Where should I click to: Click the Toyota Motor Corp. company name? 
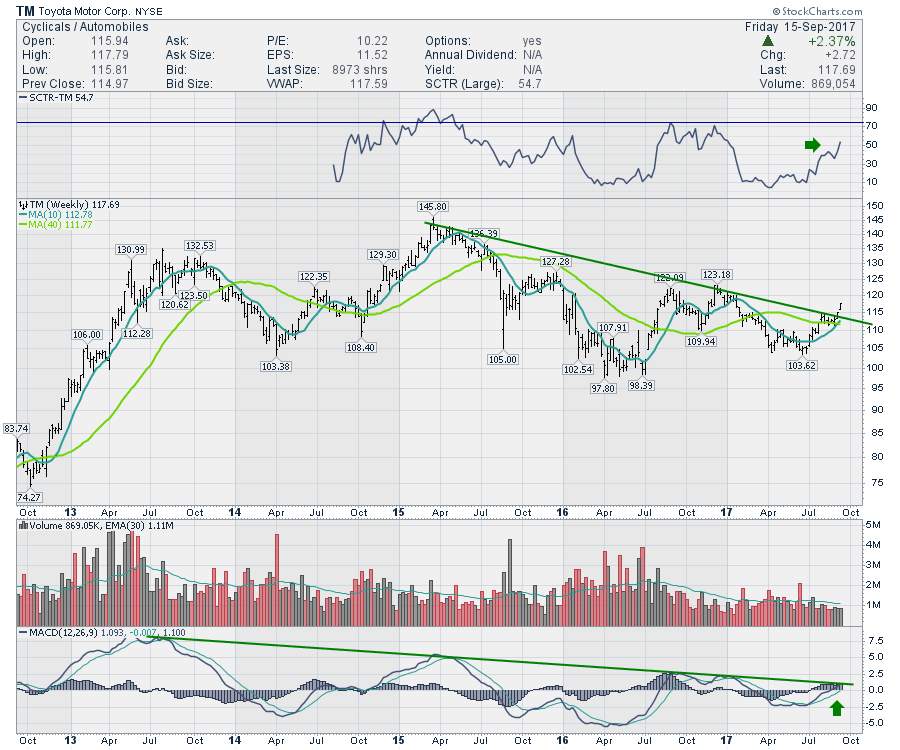click(84, 11)
